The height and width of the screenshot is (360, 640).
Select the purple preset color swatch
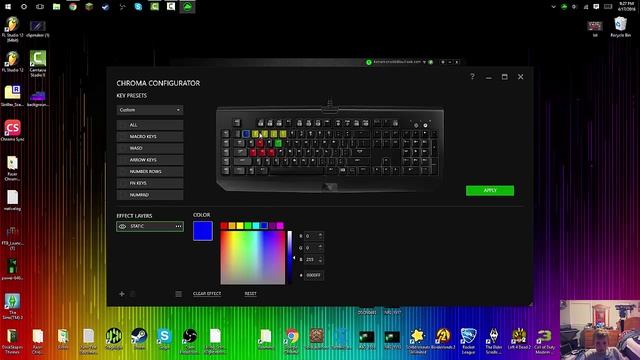pos(272,226)
